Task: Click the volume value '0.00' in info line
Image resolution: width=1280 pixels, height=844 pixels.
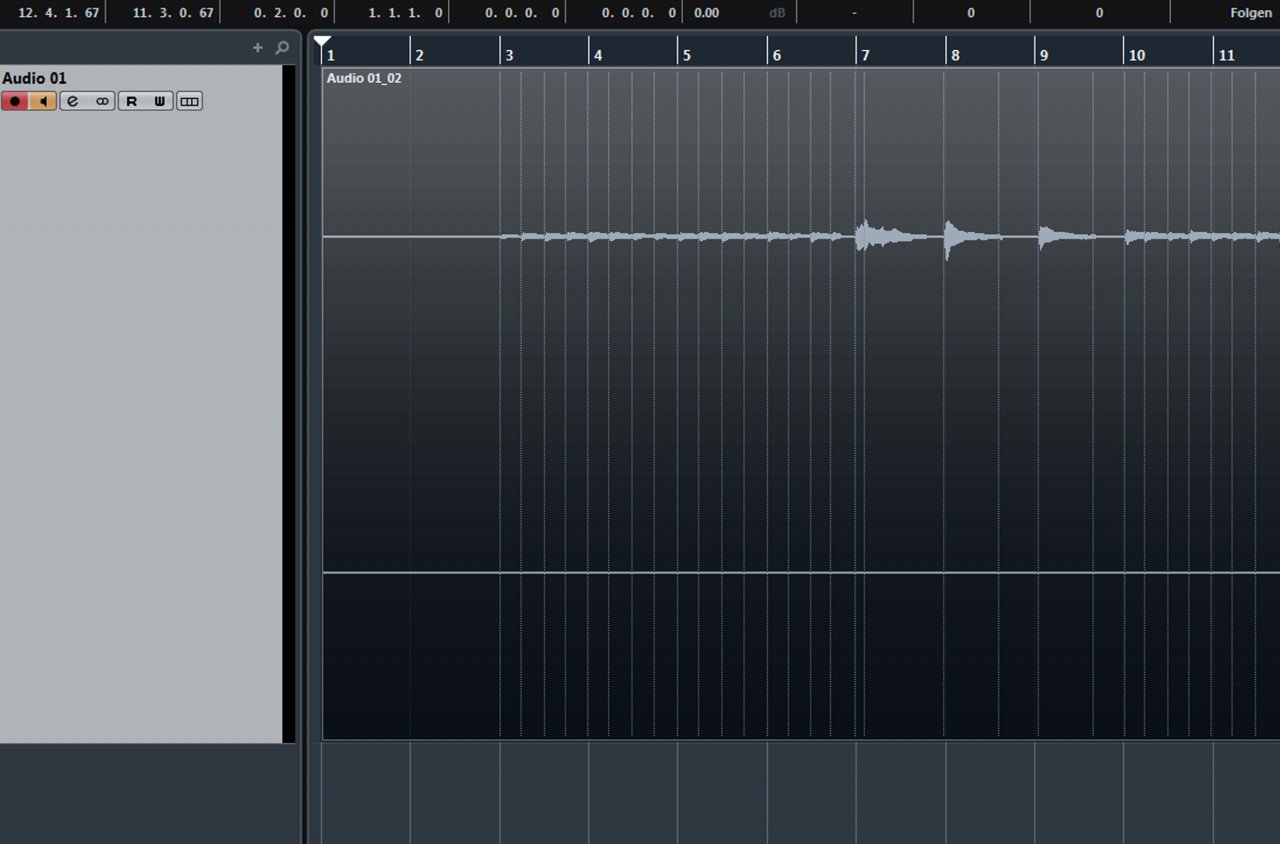Action: [706, 13]
